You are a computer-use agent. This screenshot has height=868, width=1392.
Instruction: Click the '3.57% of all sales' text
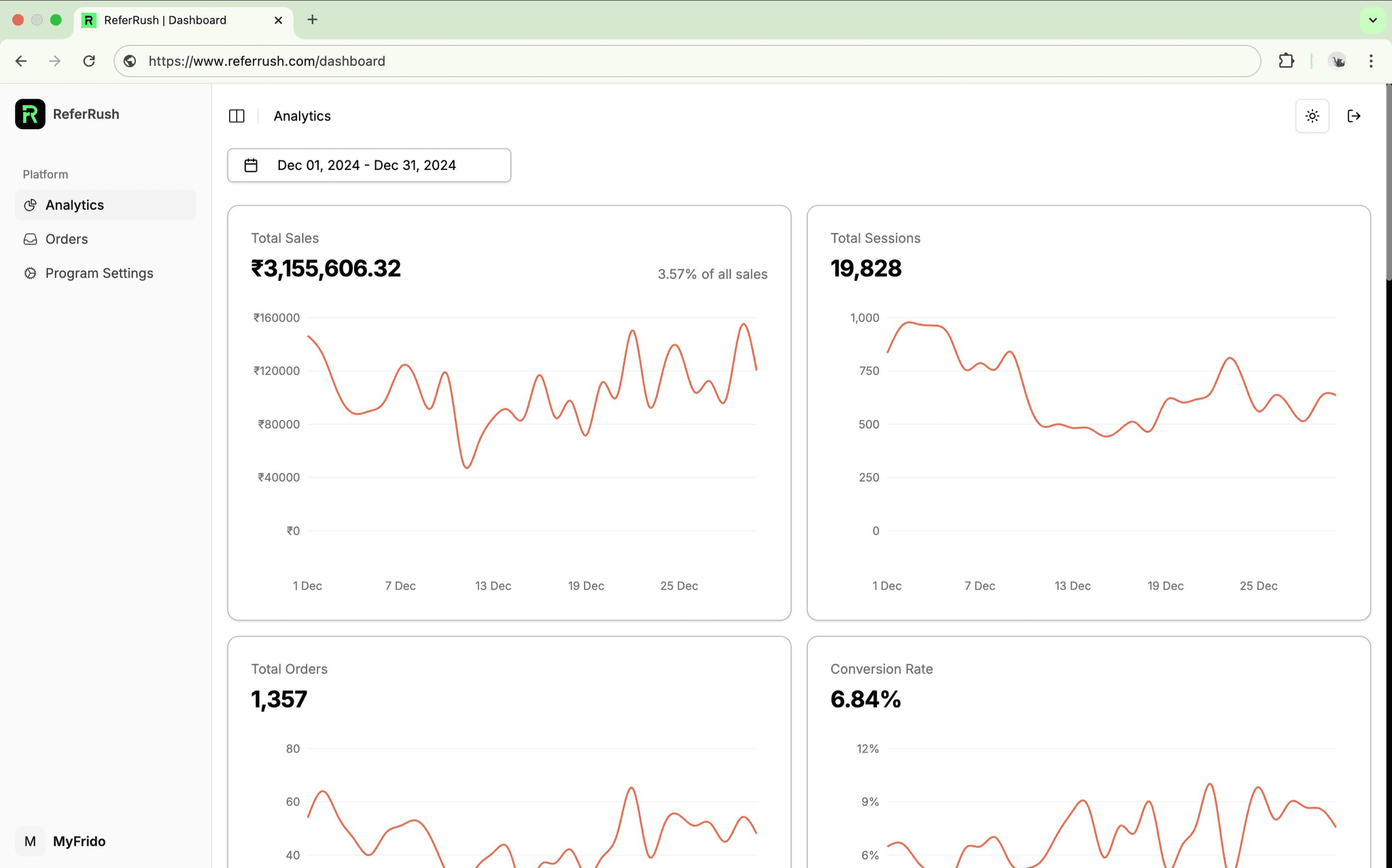(712, 274)
